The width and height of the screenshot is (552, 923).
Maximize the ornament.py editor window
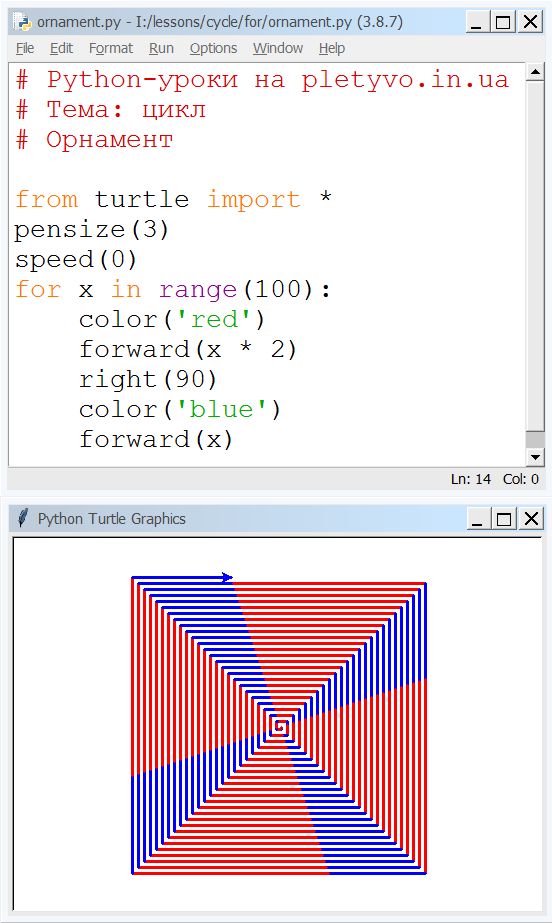tap(504, 22)
